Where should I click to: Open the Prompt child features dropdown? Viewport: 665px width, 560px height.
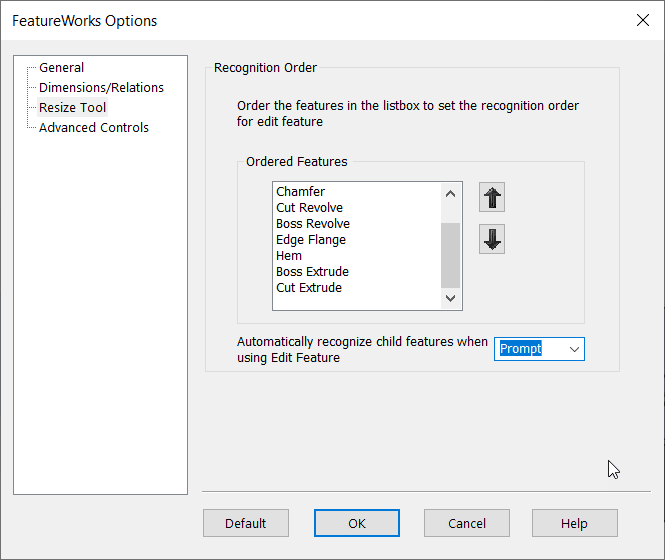(x=539, y=349)
